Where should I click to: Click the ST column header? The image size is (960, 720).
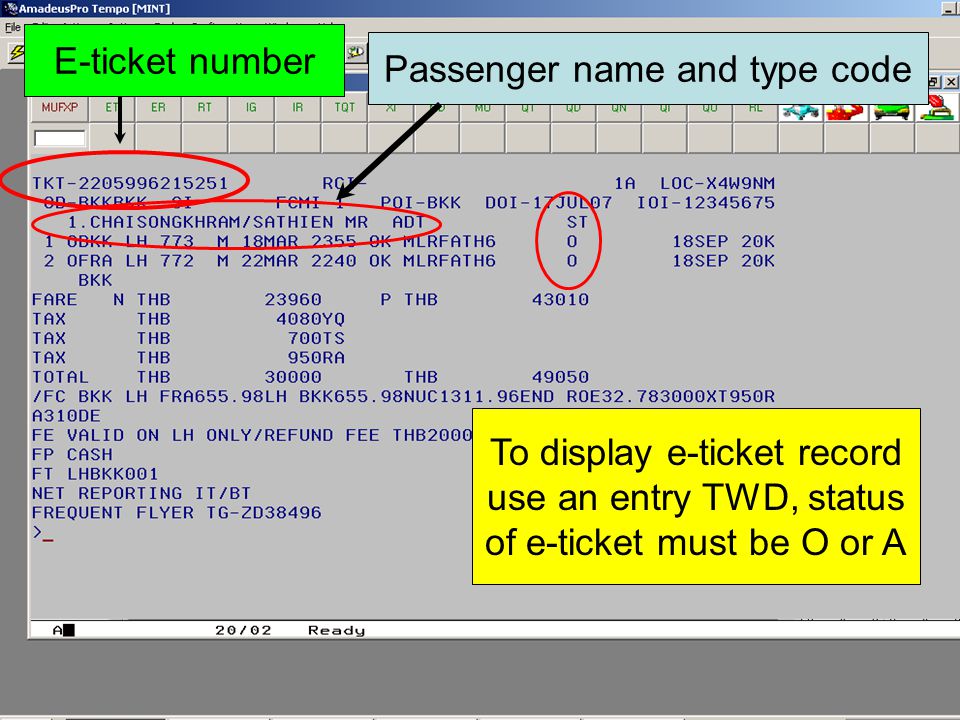577,222
